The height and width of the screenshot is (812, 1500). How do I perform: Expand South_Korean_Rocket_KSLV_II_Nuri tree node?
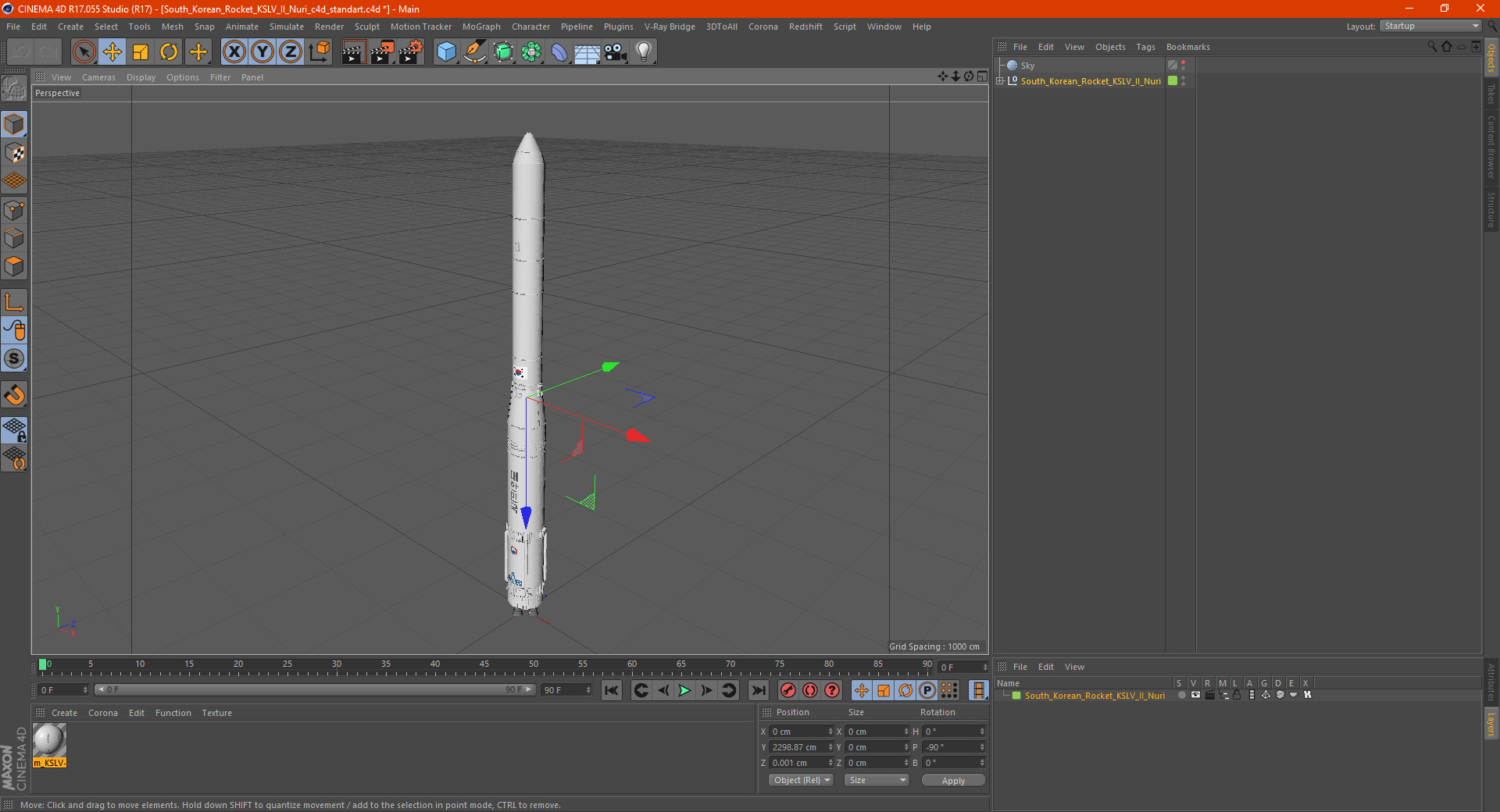point(1000,80)
